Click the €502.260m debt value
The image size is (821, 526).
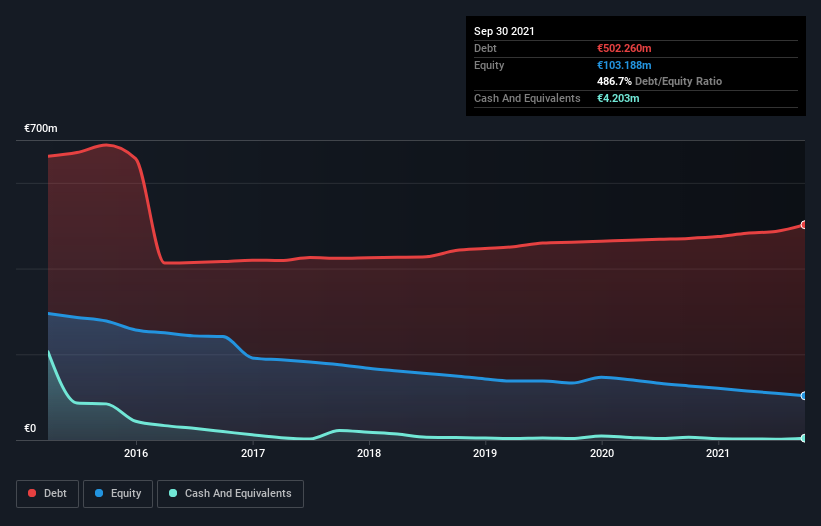coord(624,48)
